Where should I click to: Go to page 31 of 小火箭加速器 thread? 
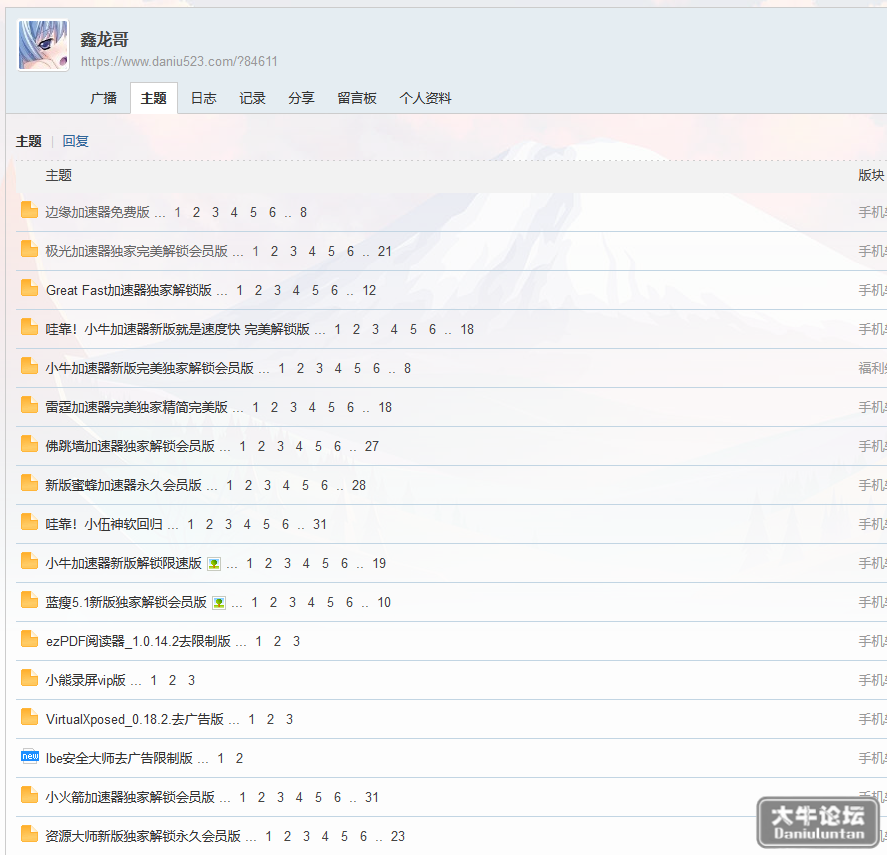[x=372, y=798]
